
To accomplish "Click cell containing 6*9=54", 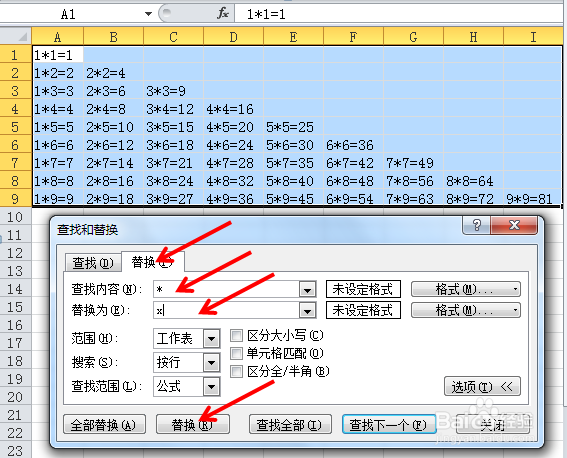I will [x=353, y=198].
